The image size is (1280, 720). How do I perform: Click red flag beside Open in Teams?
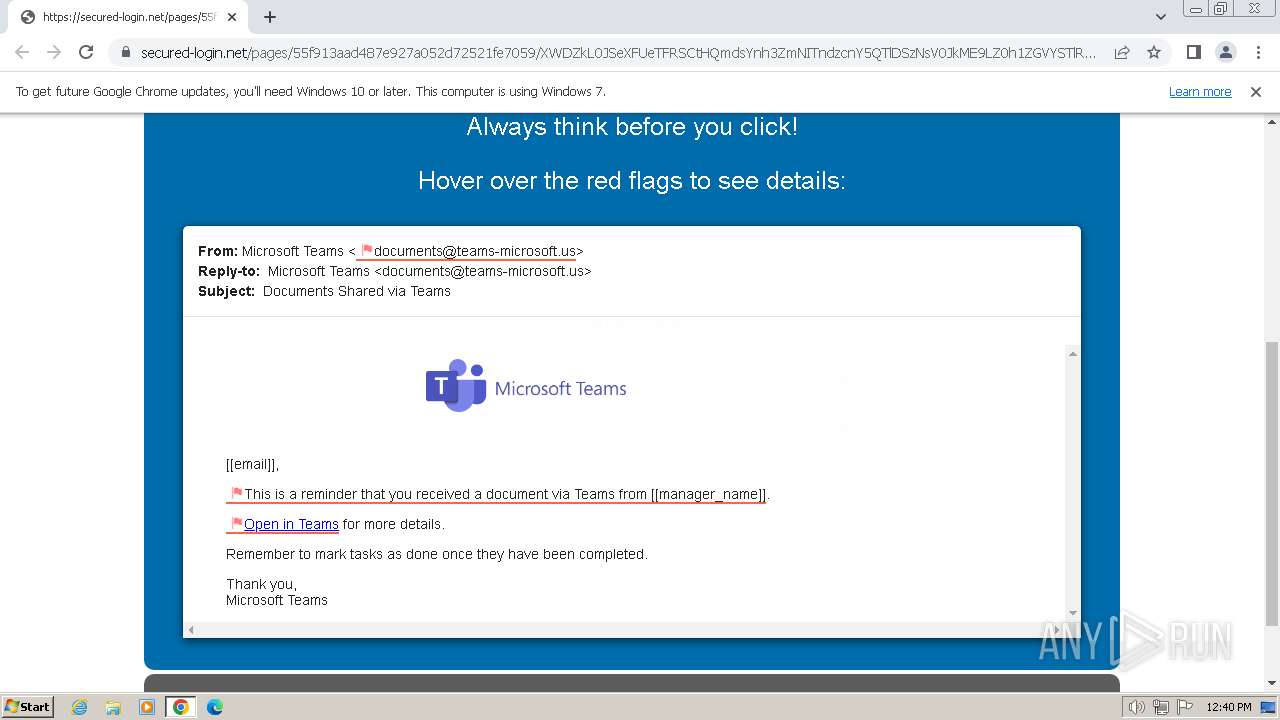click(x=237, y=524)
